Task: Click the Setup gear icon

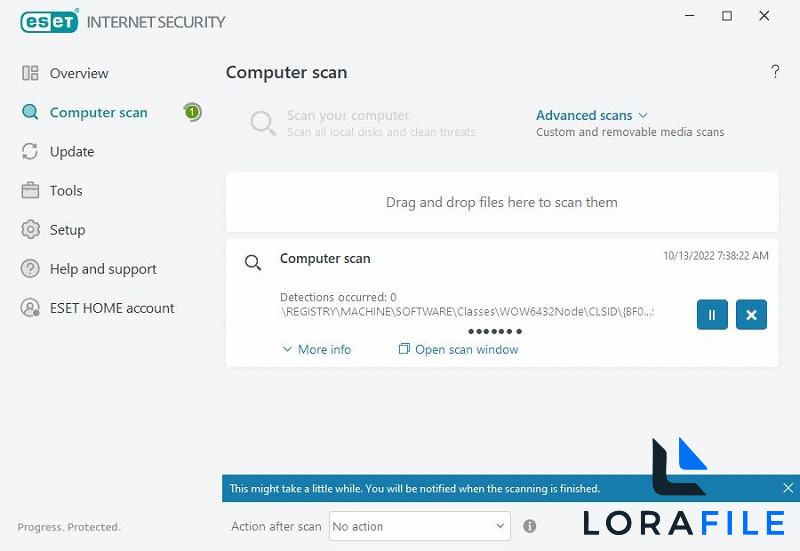Action: (x=30, y=230)
